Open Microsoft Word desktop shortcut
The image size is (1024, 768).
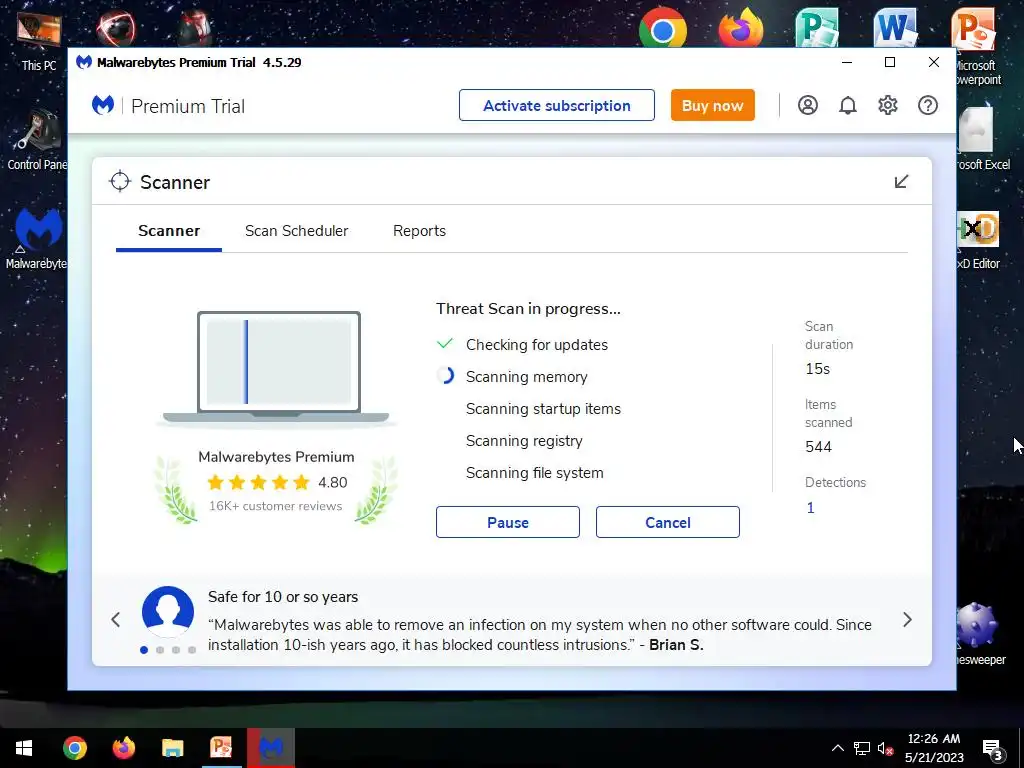point(895,29)
